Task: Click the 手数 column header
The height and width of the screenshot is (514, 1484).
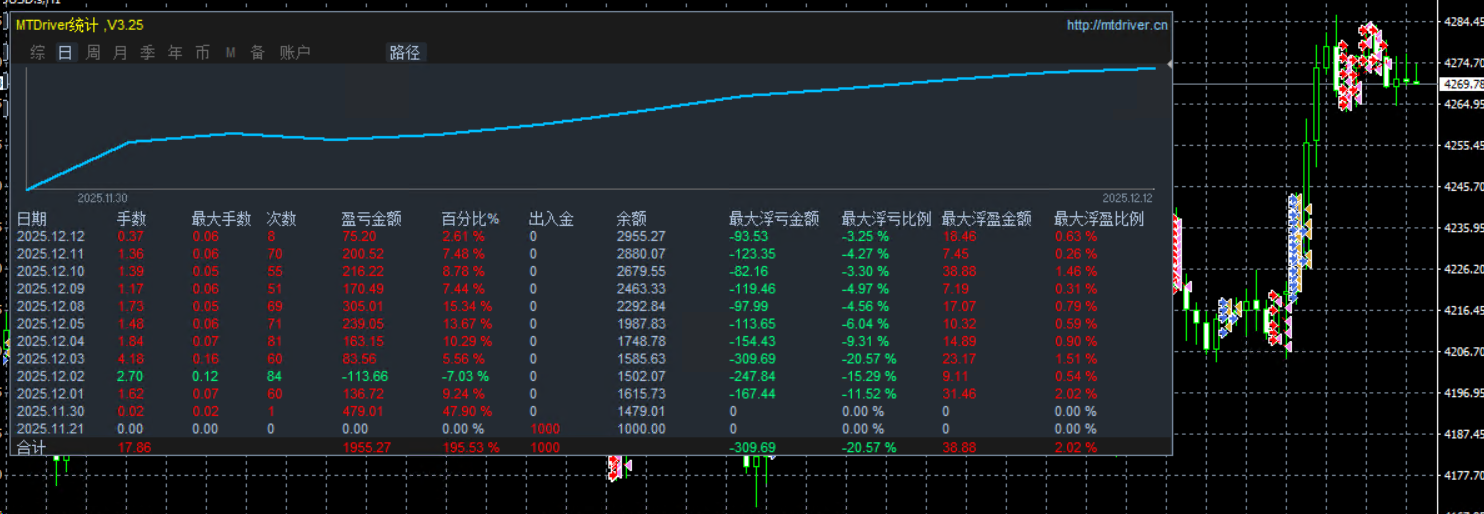Action: 132,218
